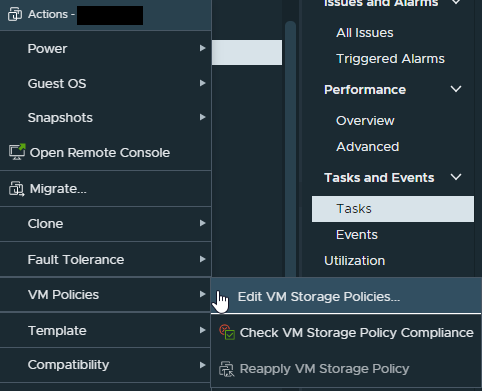Select Check VM Storage Policy Compliance
This screenshot has width=482, height=391.
346,332
